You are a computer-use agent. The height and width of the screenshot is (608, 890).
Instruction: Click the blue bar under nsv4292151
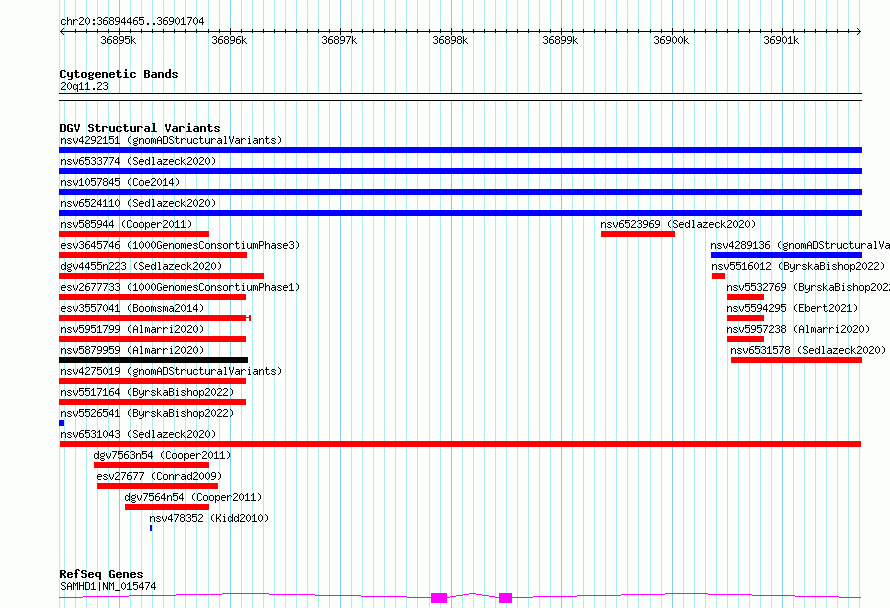[x=460, y=150]
